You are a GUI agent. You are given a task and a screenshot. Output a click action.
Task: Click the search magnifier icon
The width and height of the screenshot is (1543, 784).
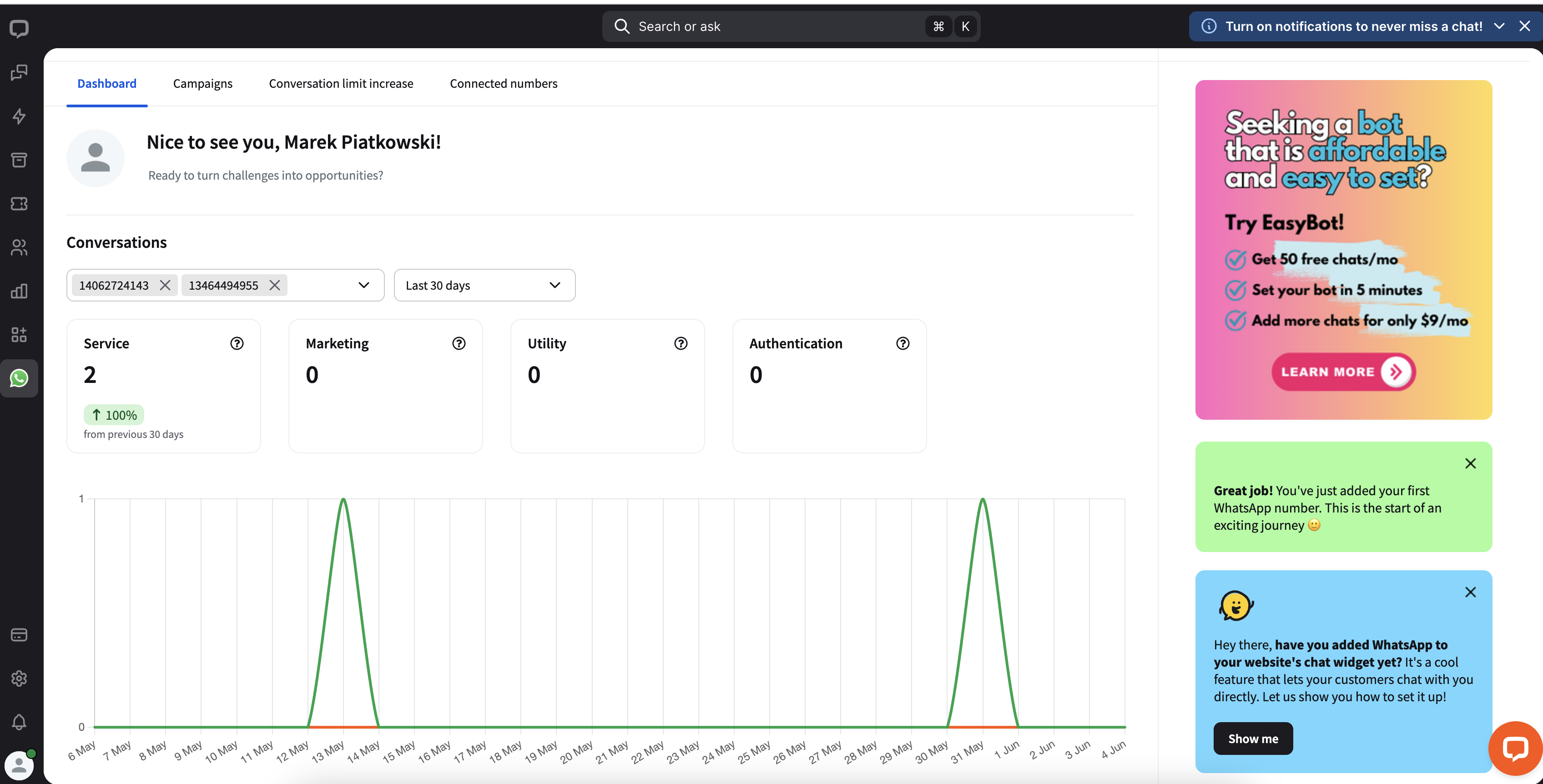pyautogui.click(x=622, y=26)
